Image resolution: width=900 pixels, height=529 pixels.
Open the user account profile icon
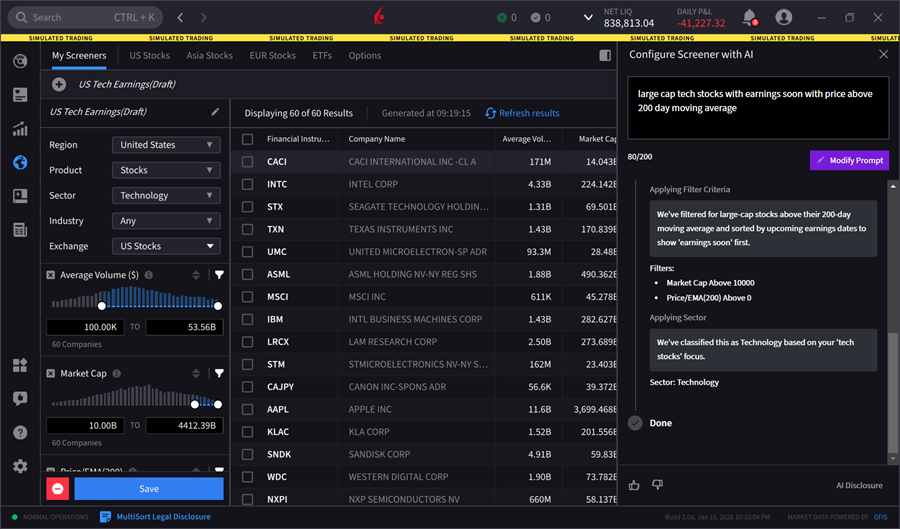tap(783, 17)
